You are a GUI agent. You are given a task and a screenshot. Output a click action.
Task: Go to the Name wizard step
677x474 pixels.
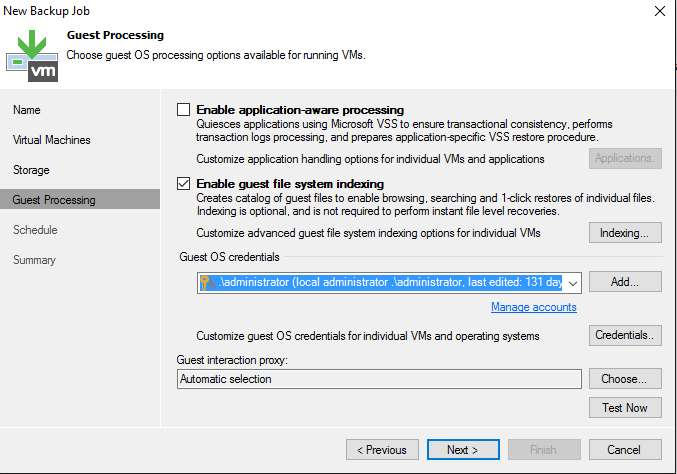(27, 110)
